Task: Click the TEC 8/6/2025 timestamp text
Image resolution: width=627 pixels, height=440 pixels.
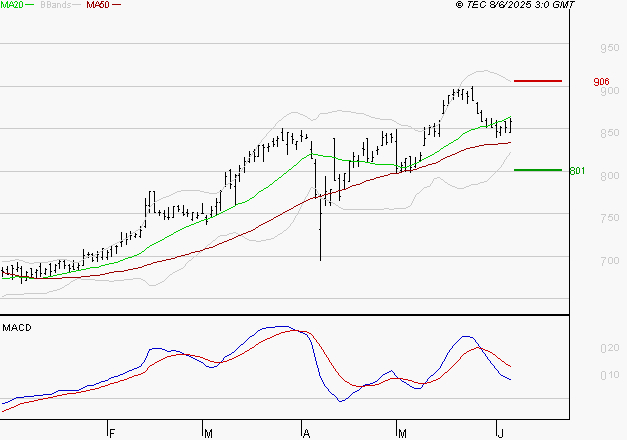Action: pos(515,5)
